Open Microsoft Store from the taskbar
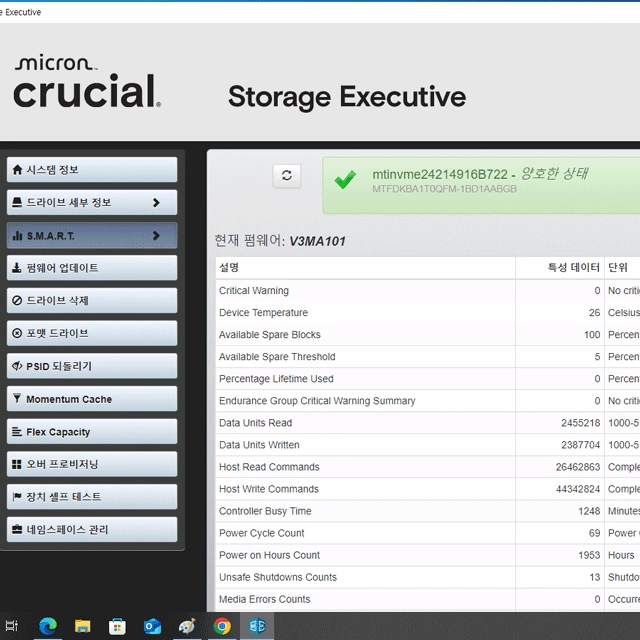640x640 pixels. (117, 626)
